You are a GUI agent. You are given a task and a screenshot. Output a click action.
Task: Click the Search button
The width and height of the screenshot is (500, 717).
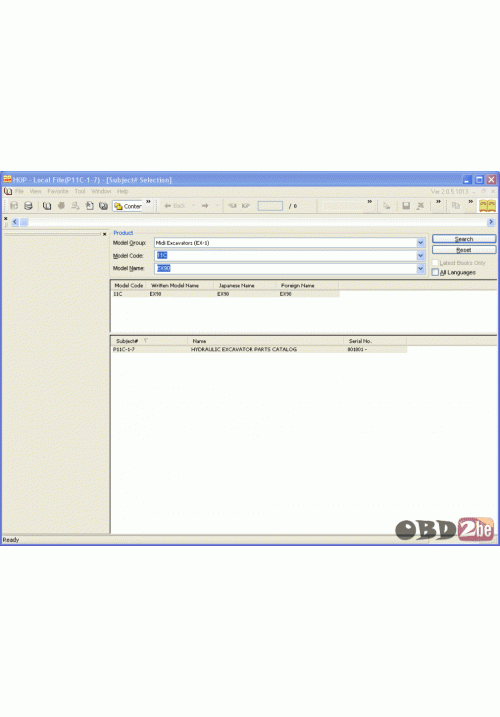click(x=464, y=239)
